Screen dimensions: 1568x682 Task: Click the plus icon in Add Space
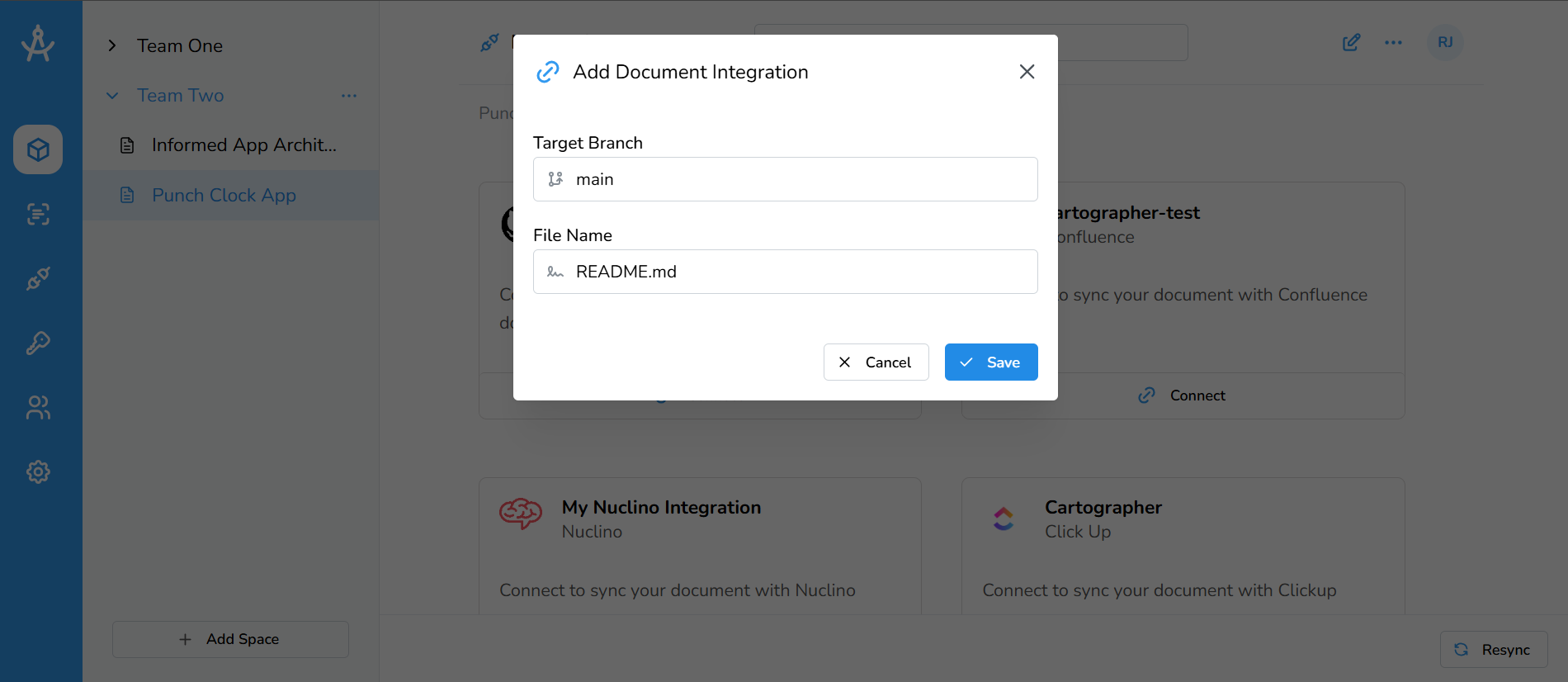coord(185,639)
